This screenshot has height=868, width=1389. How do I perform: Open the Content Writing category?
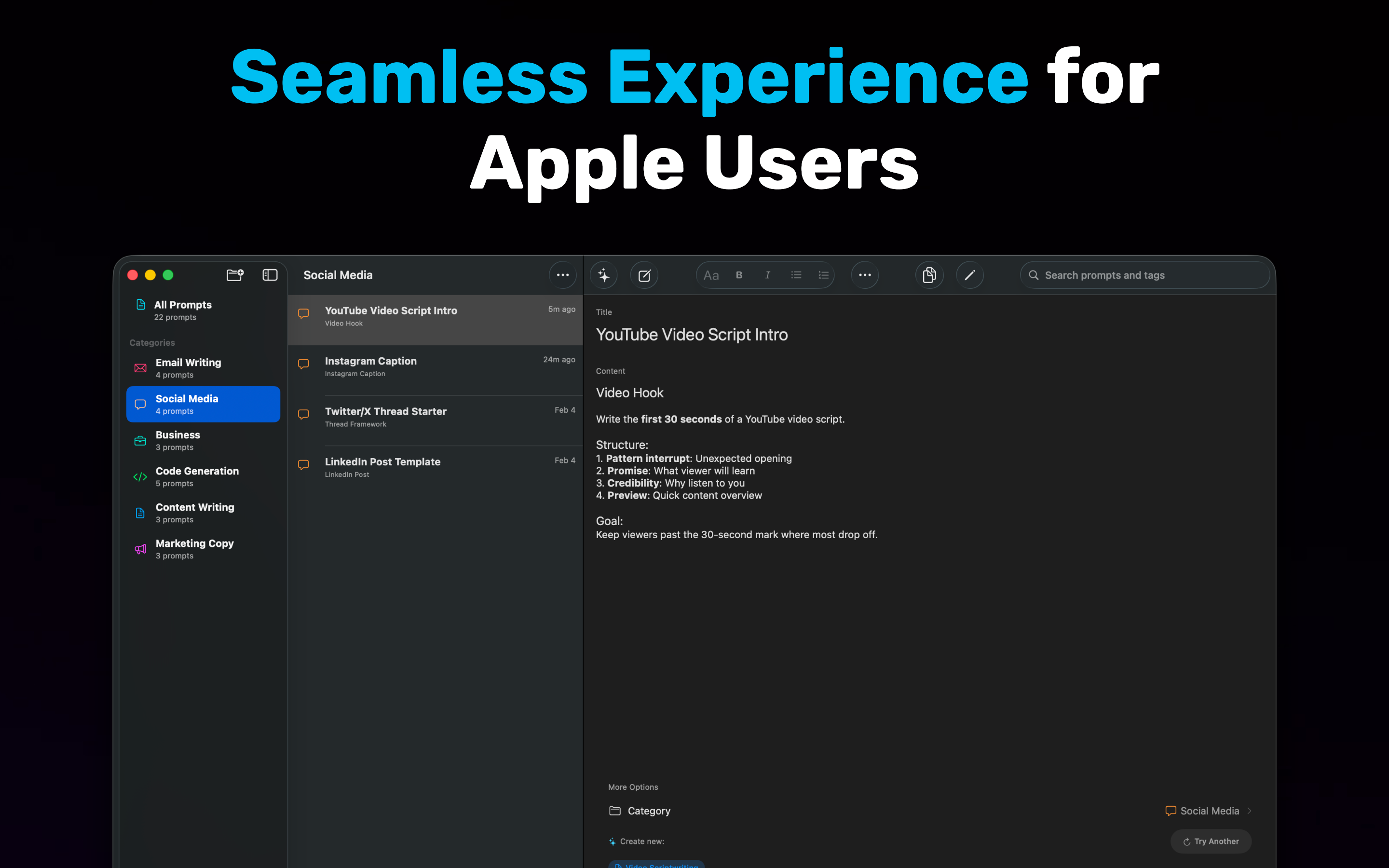pyautogui.click(x=203, y=513)
